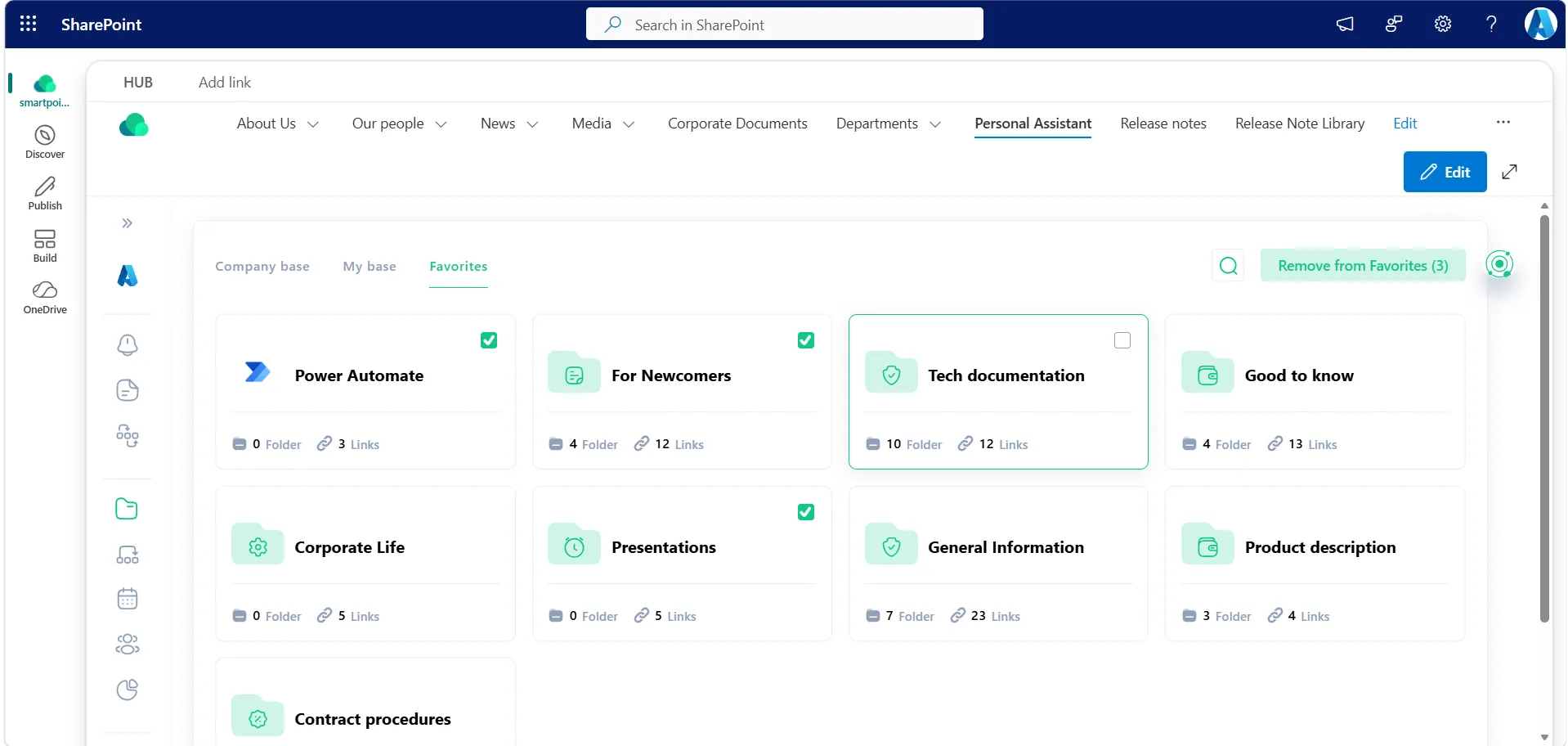Click the search magnifier in Favorites panel
The width and height of the screenshot is (1568, 746).
[1228, 265]
